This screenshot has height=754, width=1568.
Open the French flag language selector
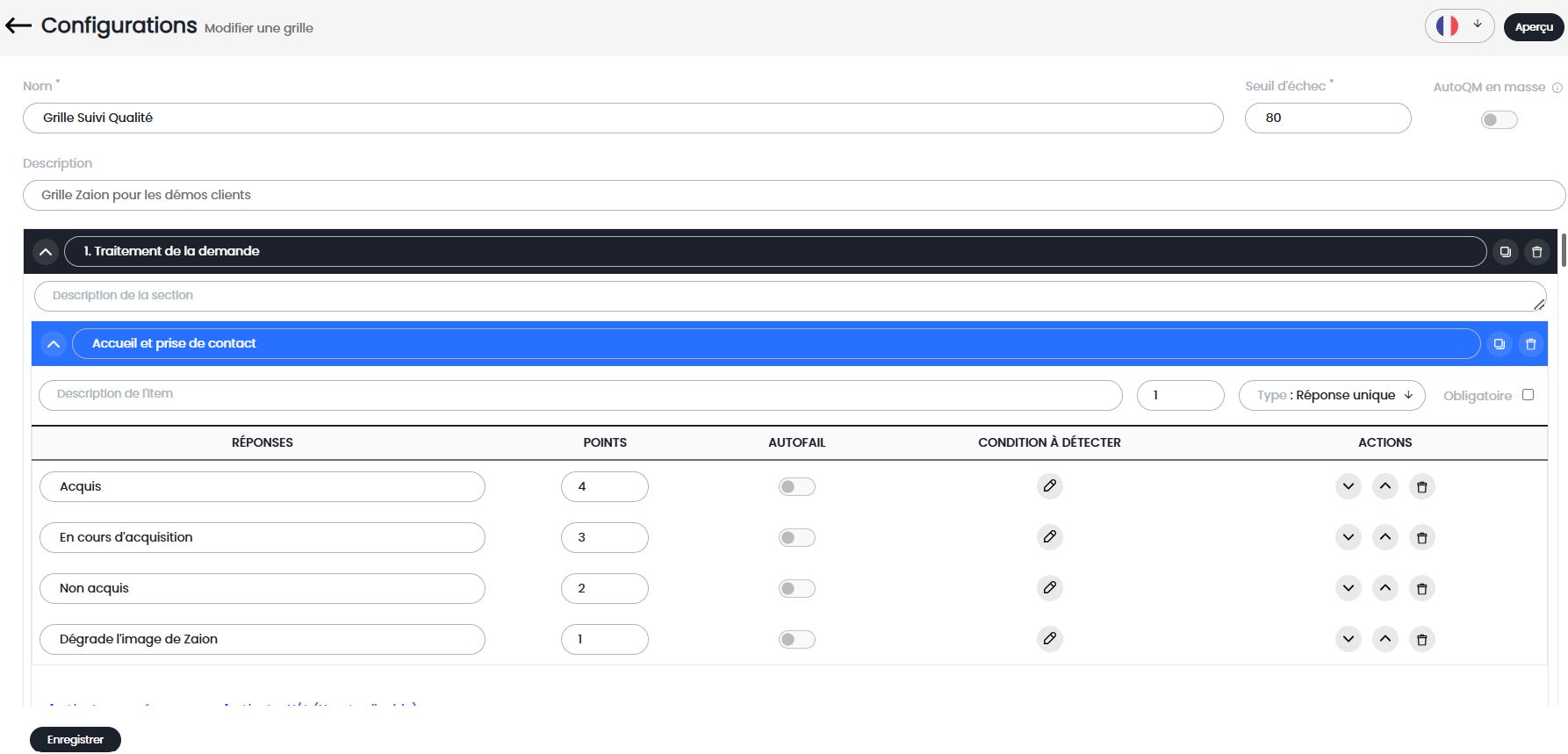click(1458, 26)
